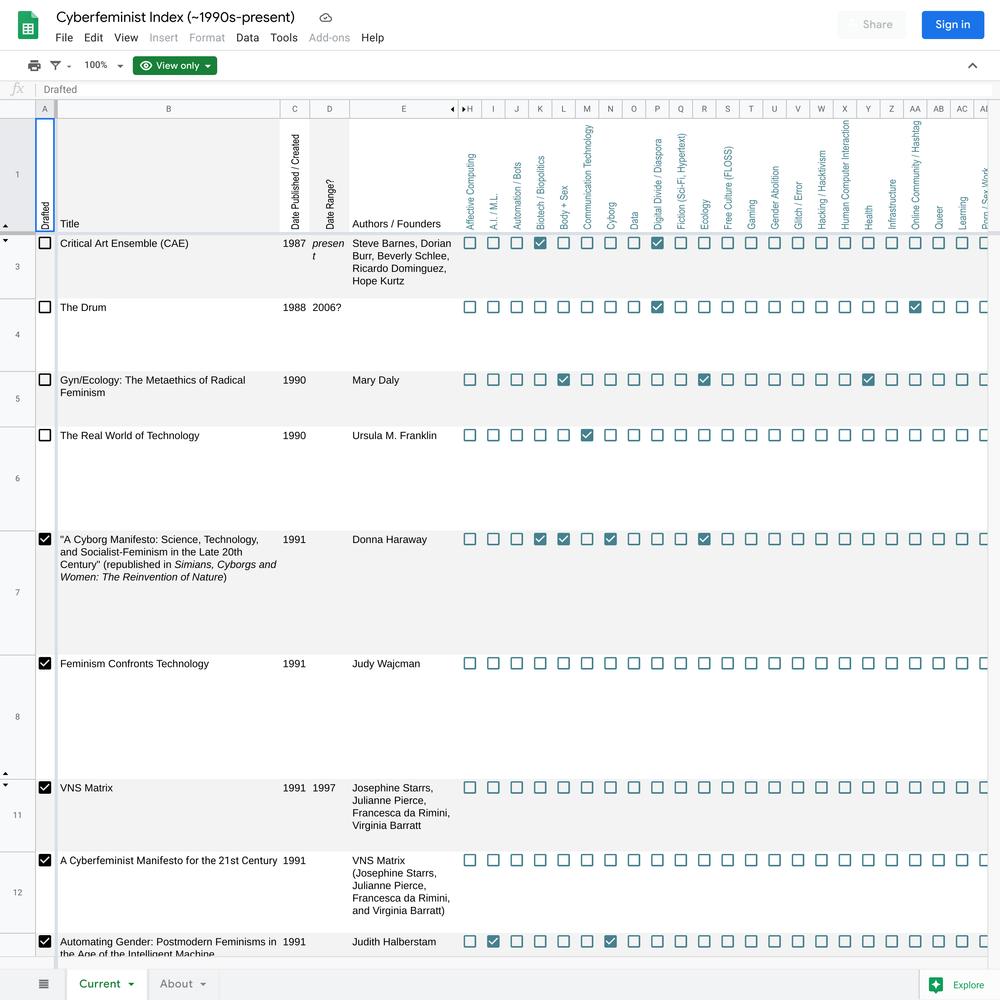
Task: Collapse the toolbar with the chevron-up icon
Action: (973, 66)
